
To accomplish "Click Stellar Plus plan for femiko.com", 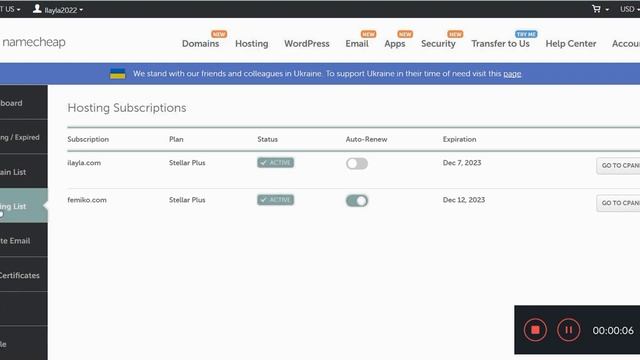I will [x=187, y=200].
